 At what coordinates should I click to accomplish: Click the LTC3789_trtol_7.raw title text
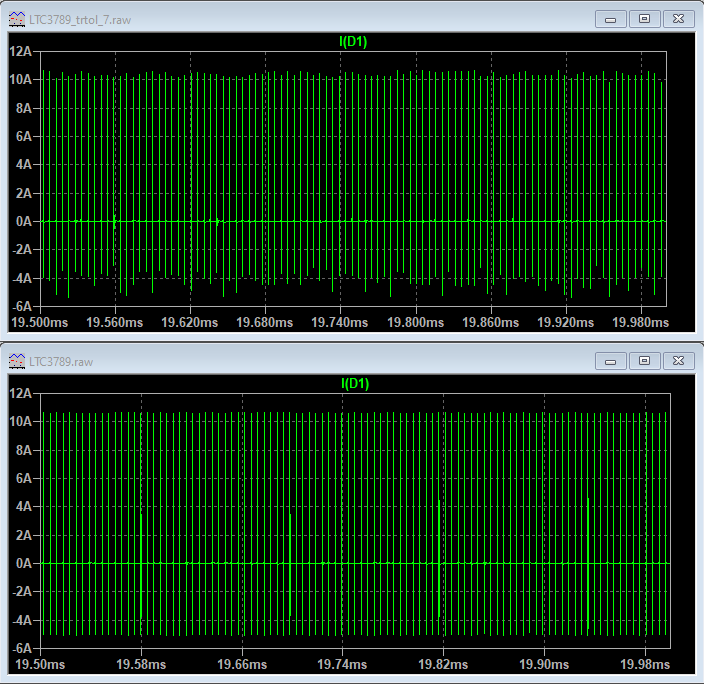(80, 20)
